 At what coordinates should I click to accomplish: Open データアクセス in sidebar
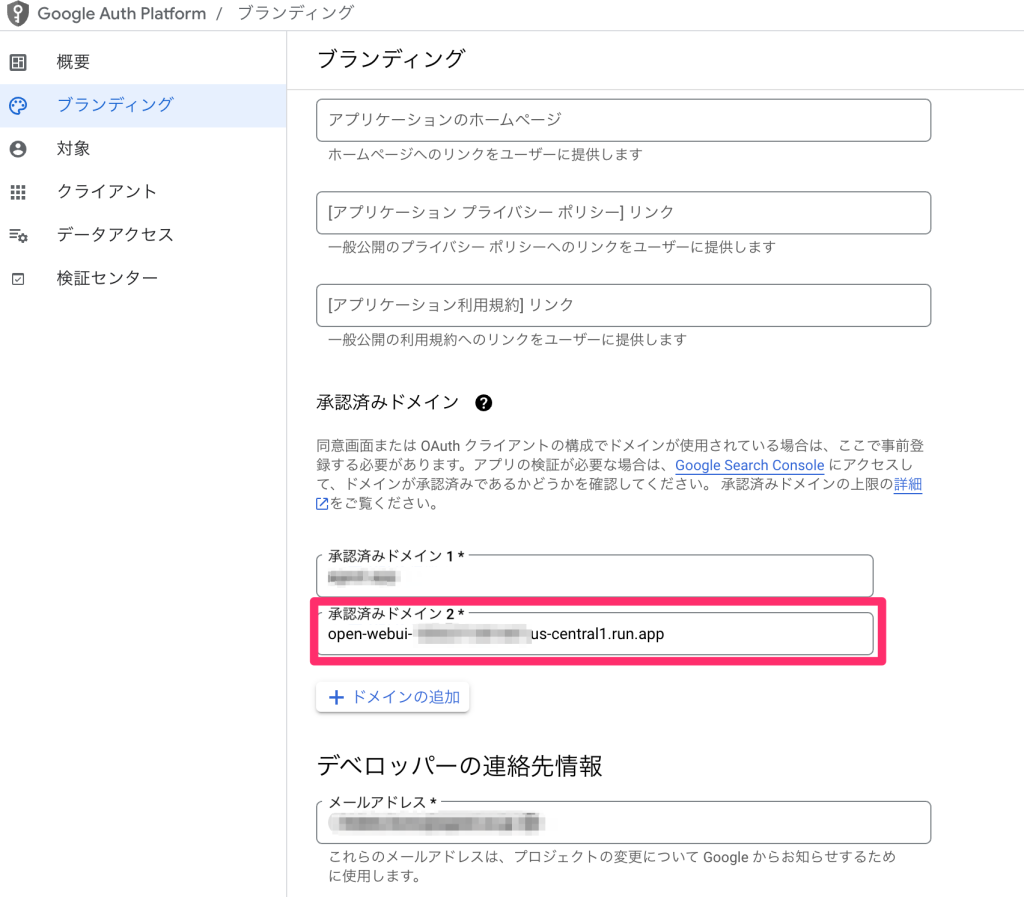pyautogui.click(x=143, y=235)
